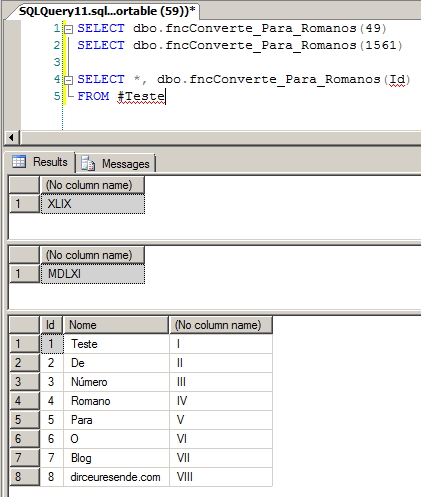The image size is (421, 497).
Task: Select the roman numeral V cell
Action: point(221,420)
